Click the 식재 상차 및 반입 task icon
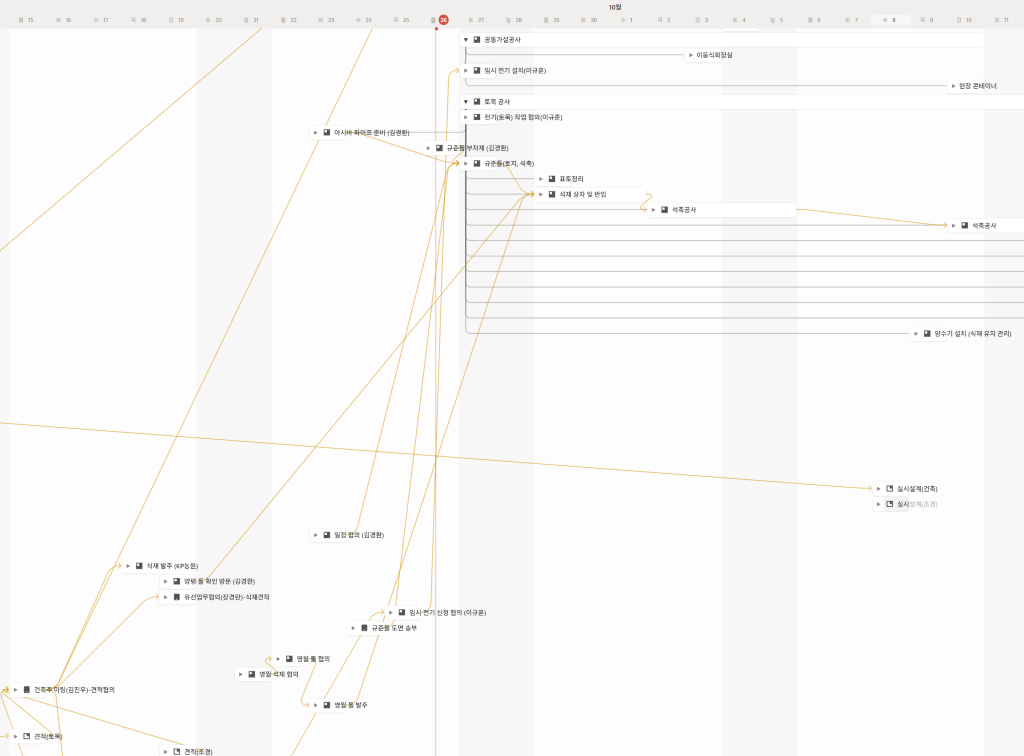This screenshot has height=756, width=1024. point(552,194)
